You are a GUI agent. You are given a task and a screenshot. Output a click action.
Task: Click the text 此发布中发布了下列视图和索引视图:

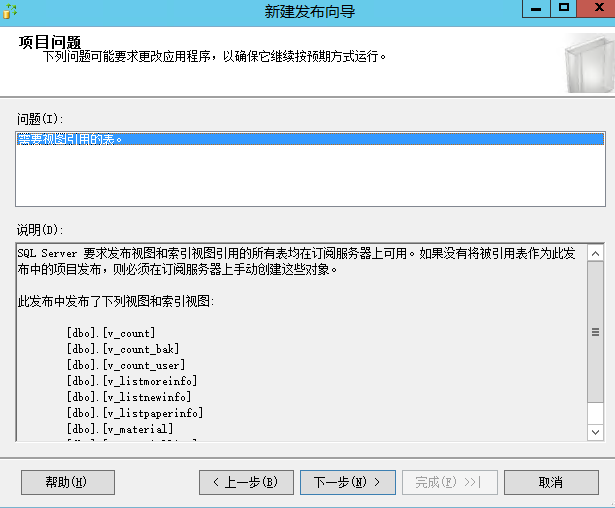[x=116, y=301]
